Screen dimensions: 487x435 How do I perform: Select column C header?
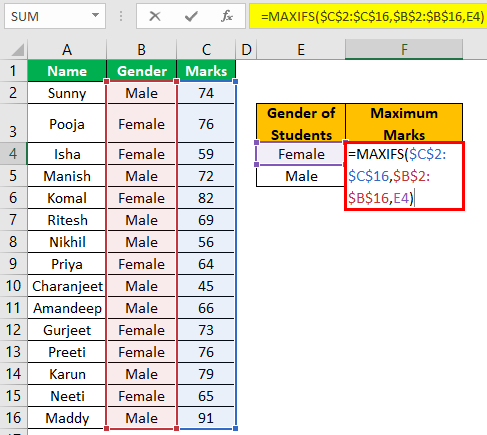206,50
